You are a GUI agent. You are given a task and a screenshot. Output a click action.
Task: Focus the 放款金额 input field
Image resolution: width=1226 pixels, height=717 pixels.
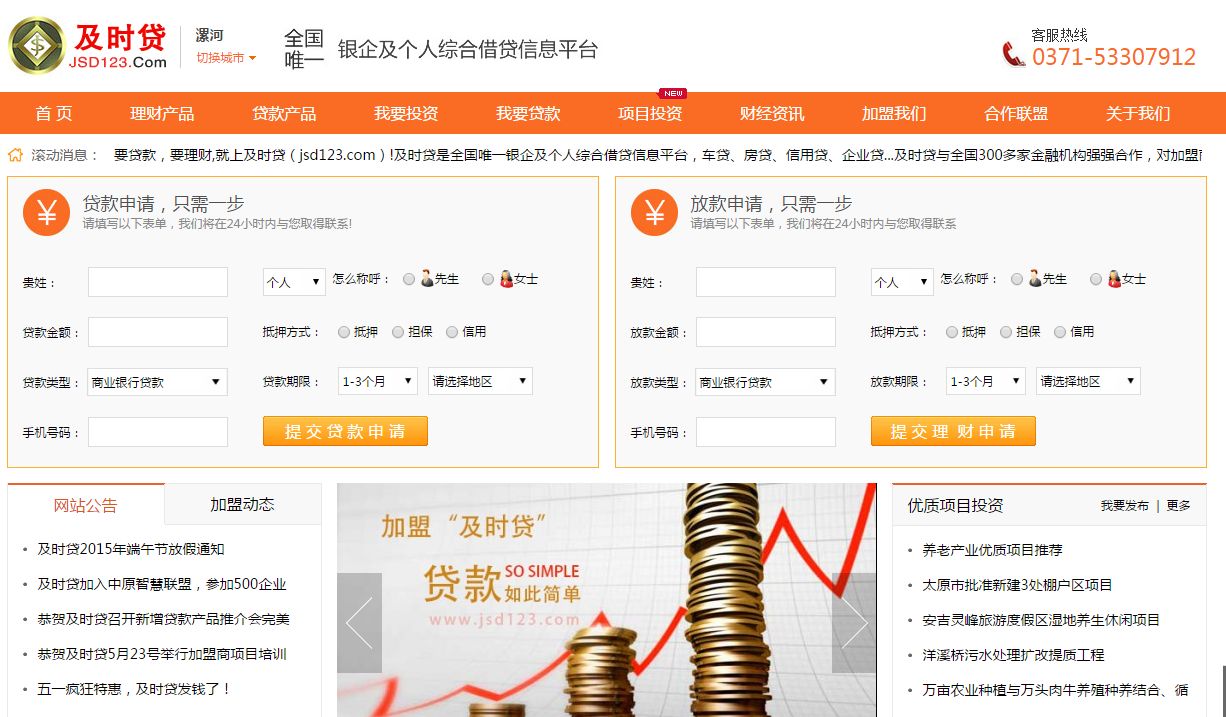pos(766,332)
